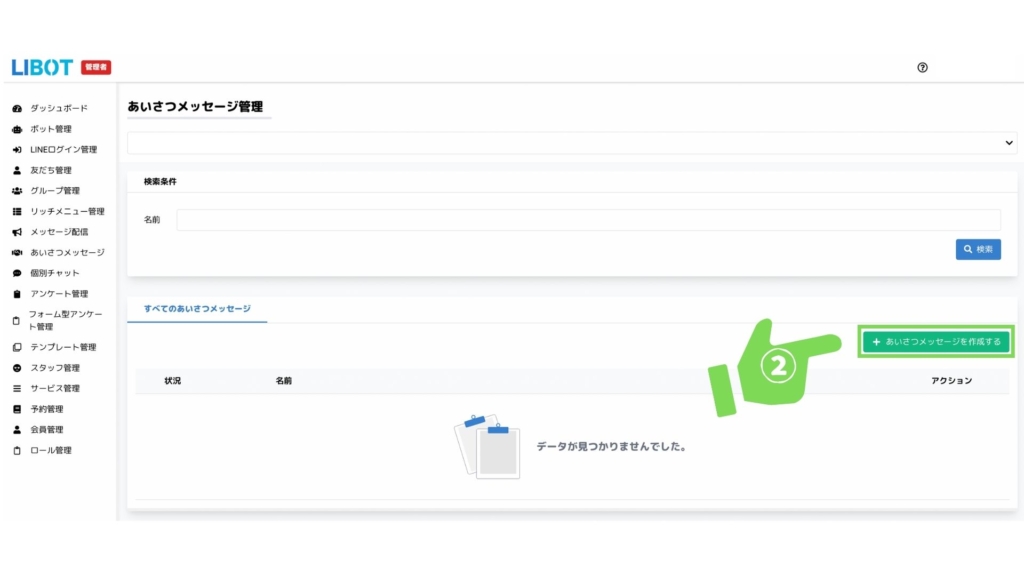The image size is (1024, 576).
Task: Click the 名前 column header in table
Action: tap(284, 381)
